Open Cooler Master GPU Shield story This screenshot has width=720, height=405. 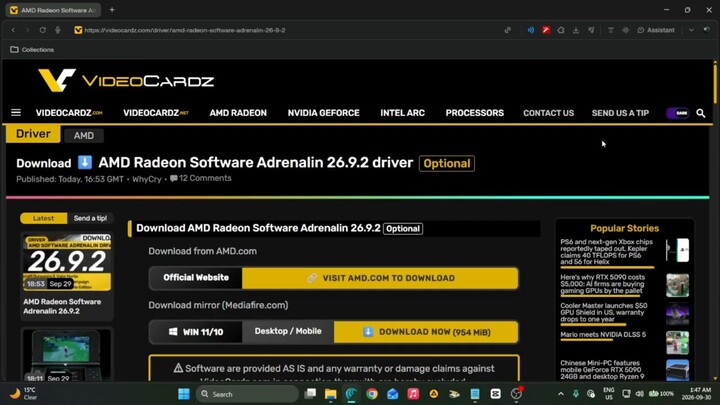603,312
